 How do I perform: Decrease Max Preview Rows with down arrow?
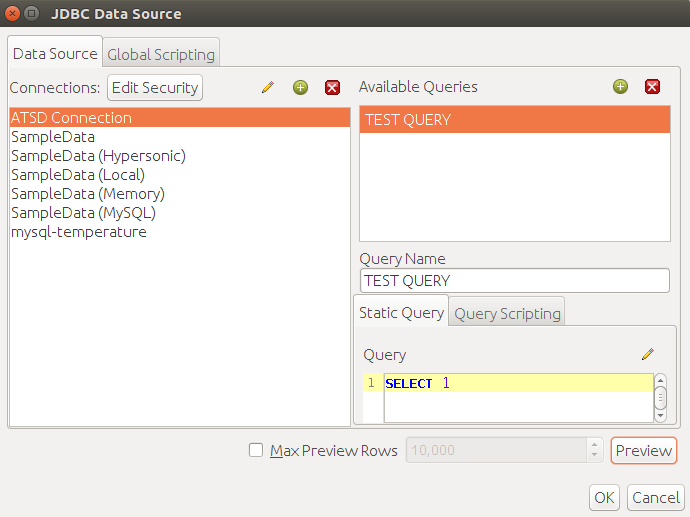tap(595, 455)
